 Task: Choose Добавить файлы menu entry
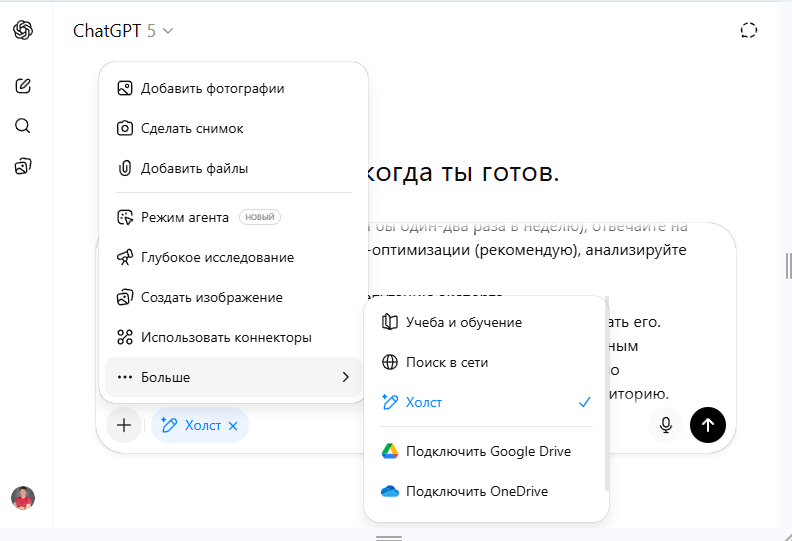[233, 168]
